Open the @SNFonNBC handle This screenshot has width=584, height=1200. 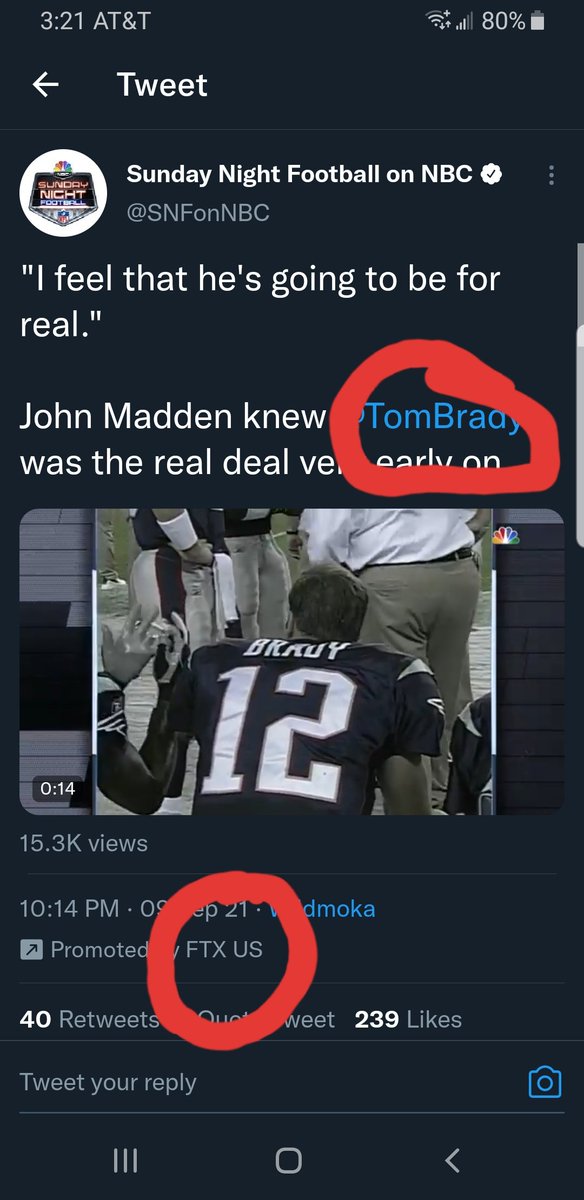pyautogui.click(x=198, y=213)
